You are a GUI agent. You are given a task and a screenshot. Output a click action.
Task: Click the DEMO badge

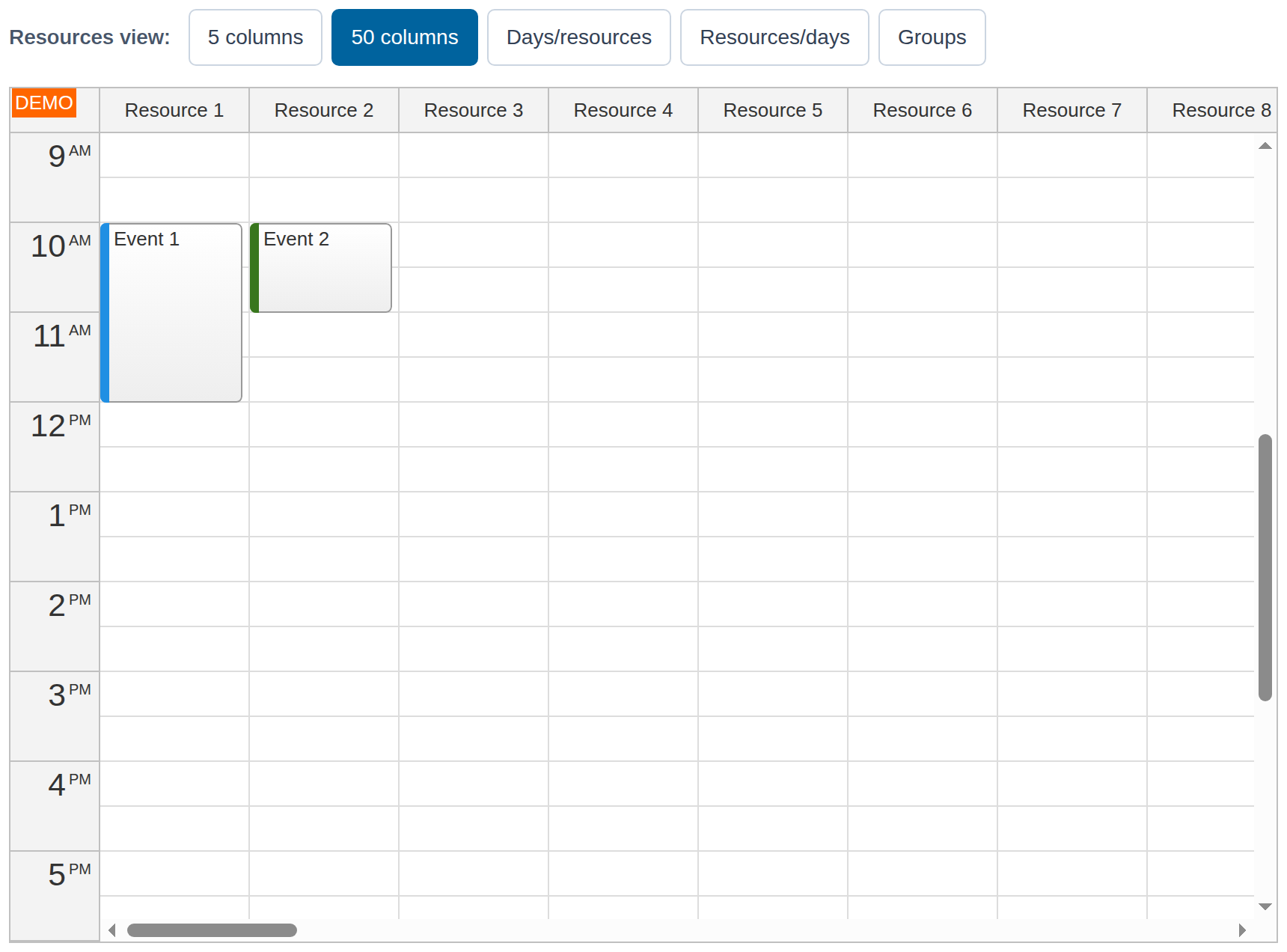click(44, 103)
